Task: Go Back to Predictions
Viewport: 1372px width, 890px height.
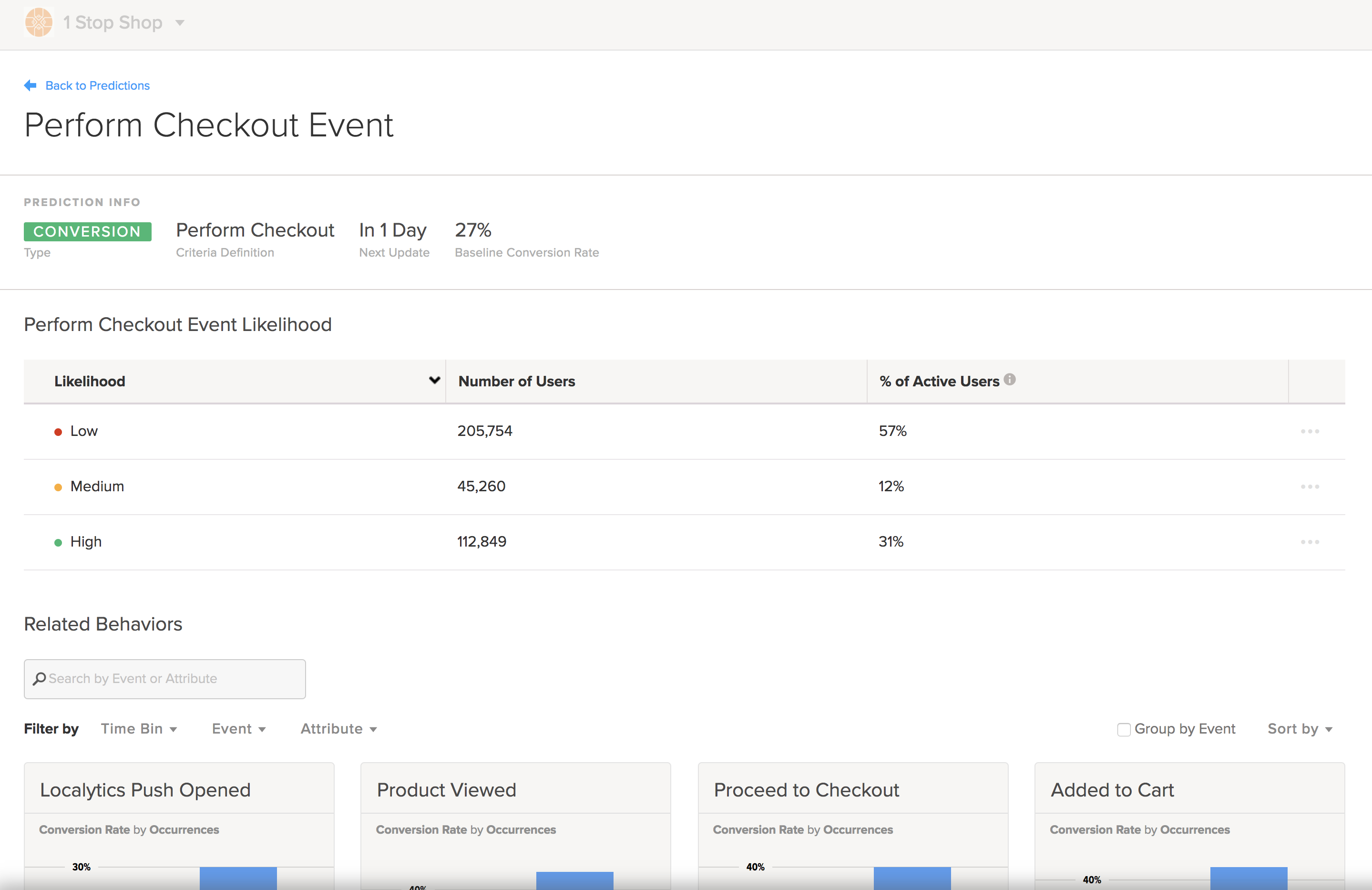Action: 97,85
